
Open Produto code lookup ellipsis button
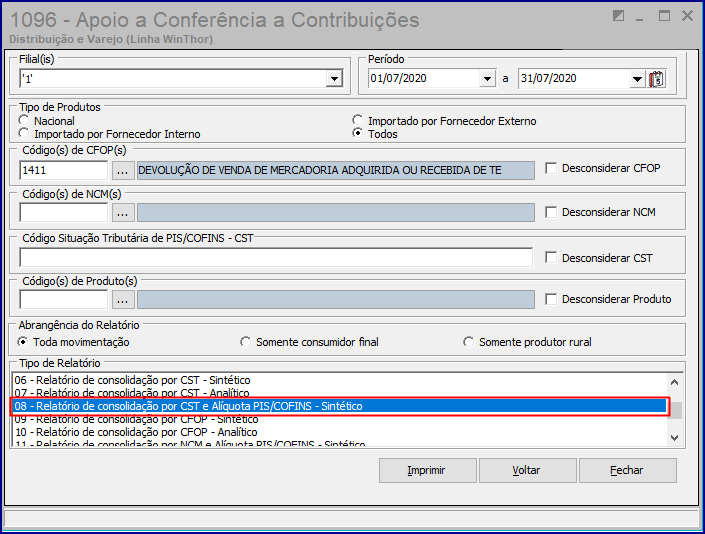[123, 299]
